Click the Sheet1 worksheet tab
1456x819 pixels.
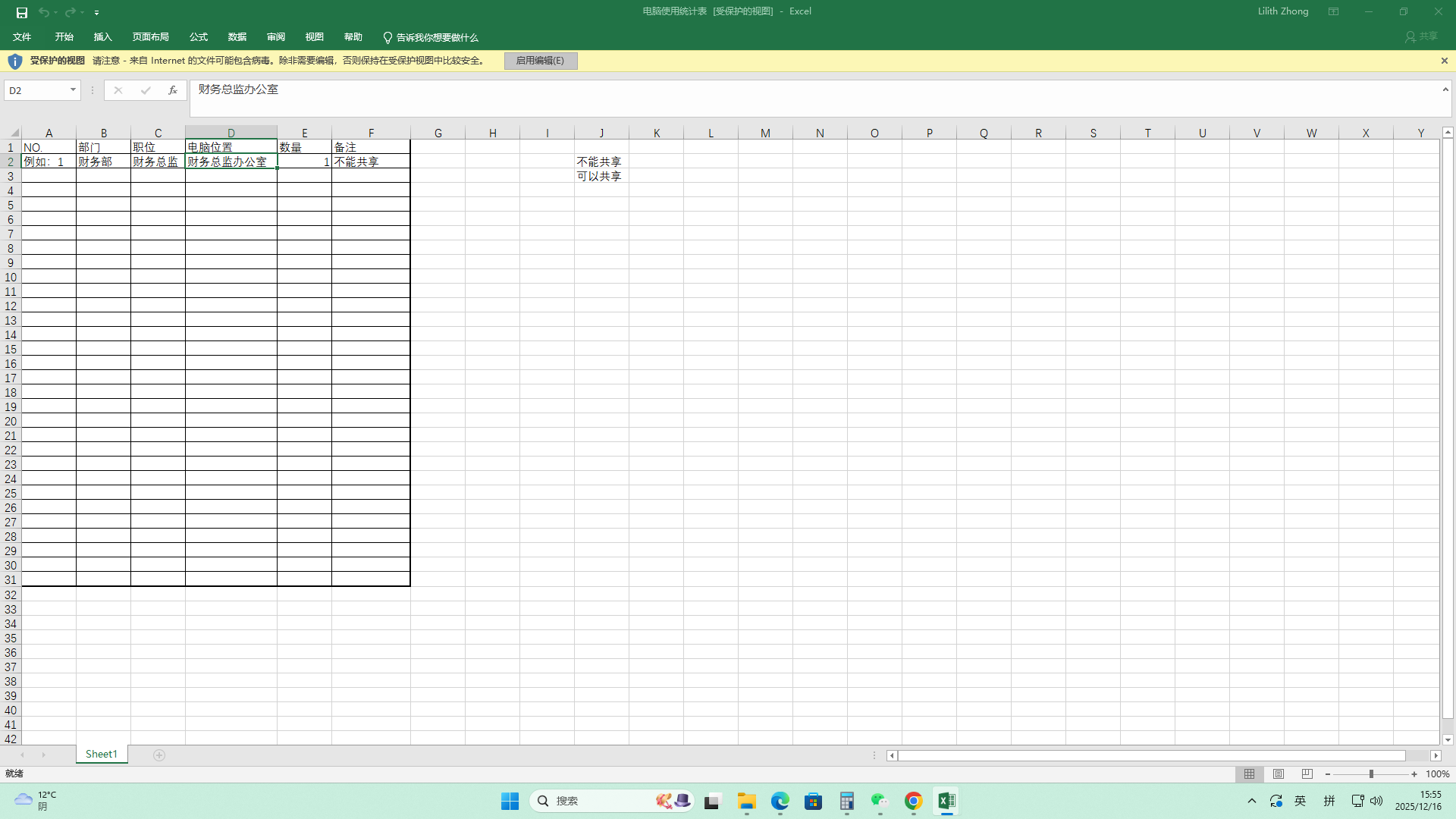coord(101,754)
